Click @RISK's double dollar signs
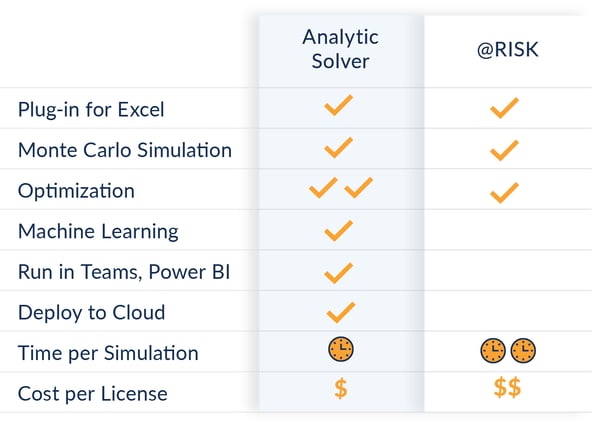 point(507,390)
